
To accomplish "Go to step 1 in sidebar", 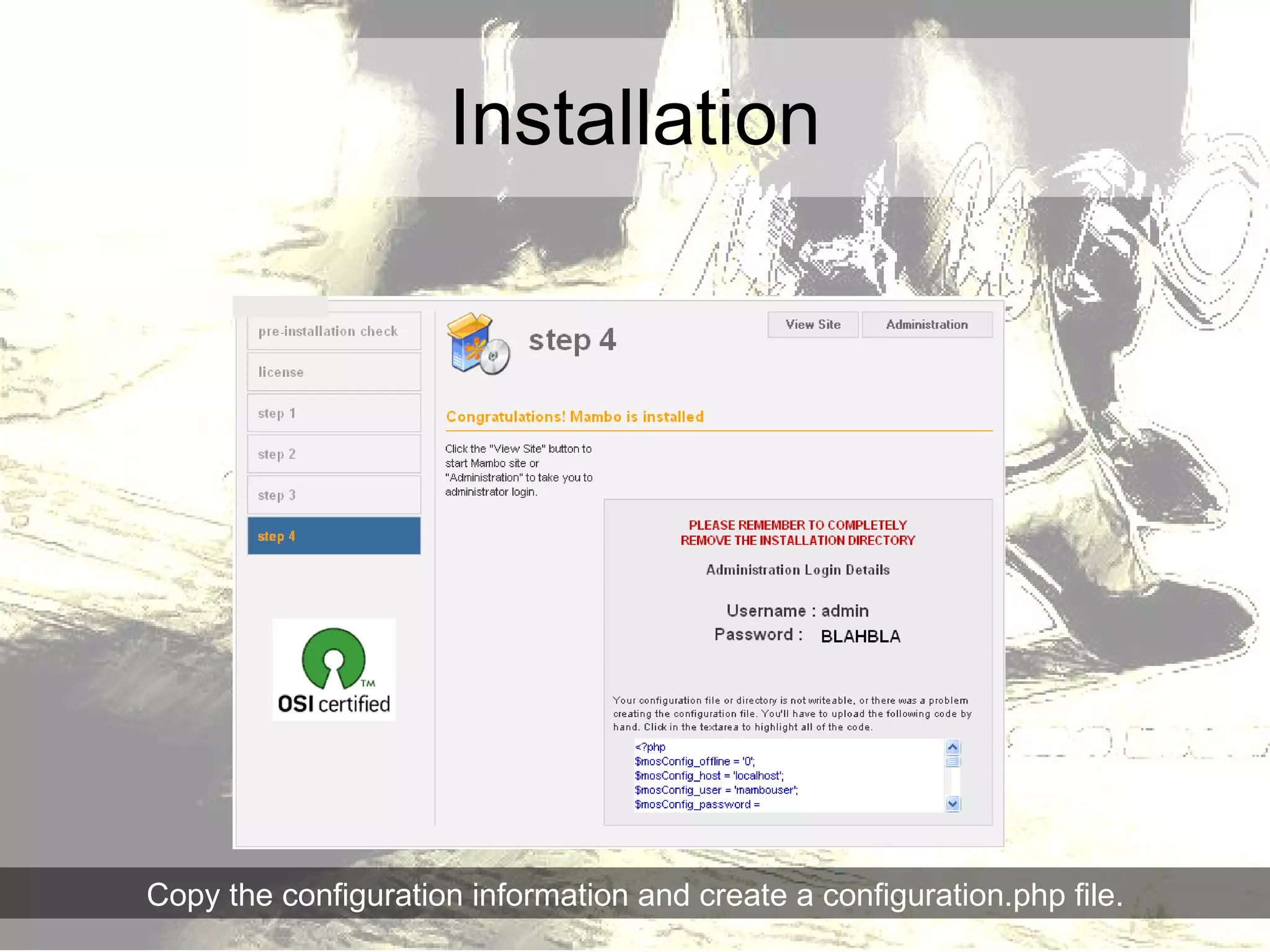I will click(334, 413).
